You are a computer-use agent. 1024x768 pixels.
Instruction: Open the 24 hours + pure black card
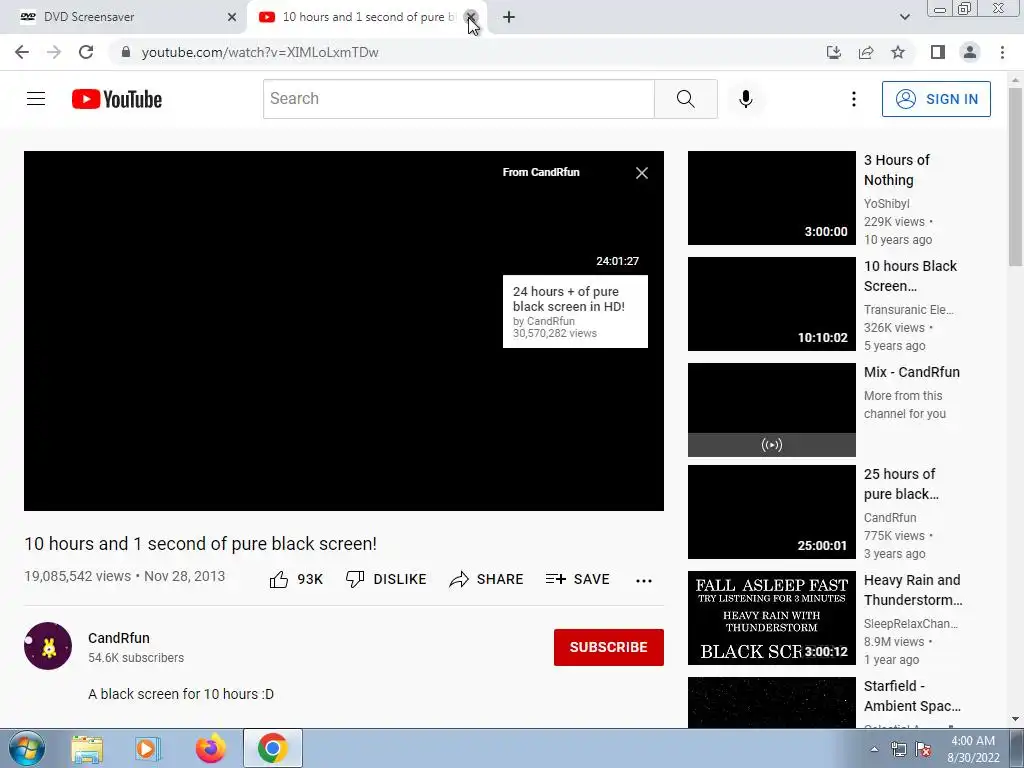coord(575,312)
